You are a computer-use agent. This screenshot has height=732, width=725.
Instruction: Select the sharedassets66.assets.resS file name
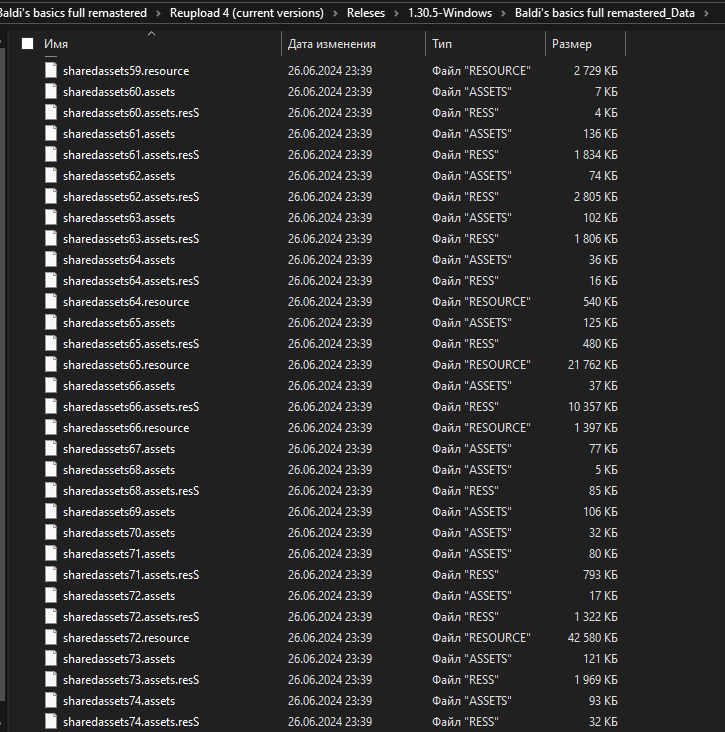pyautogui.click(x=131, y=407)
